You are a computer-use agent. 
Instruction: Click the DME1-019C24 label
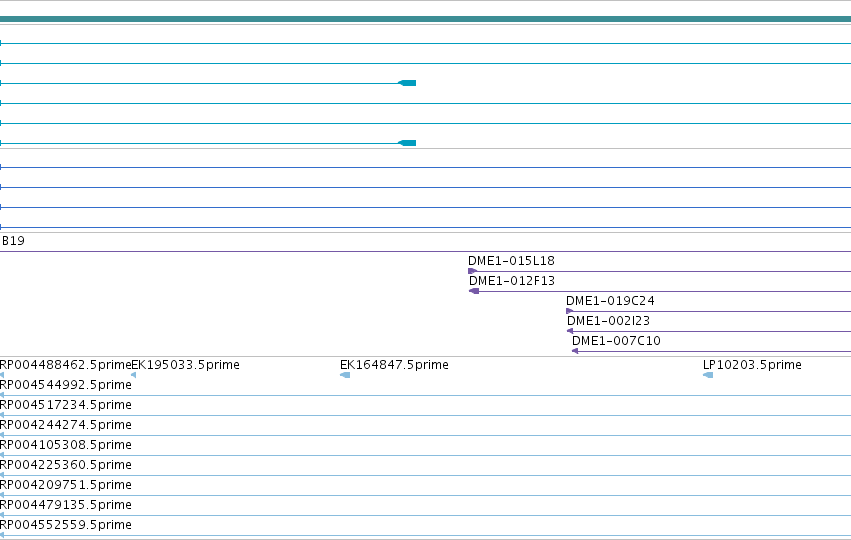point(610,301)
